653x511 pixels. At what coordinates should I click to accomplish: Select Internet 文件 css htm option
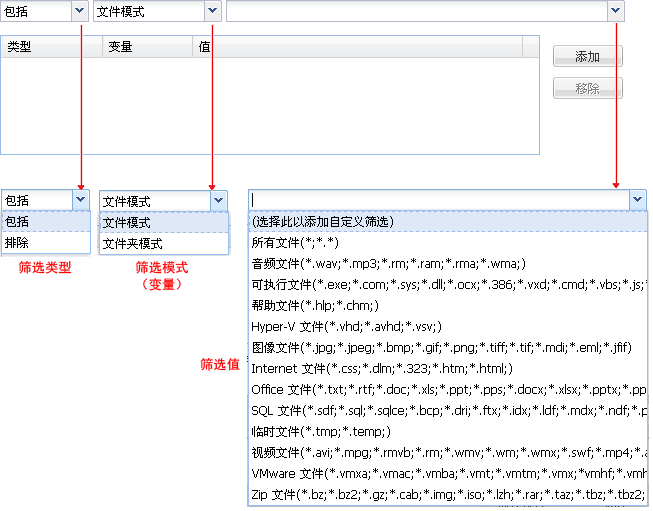tap(448, 369)
